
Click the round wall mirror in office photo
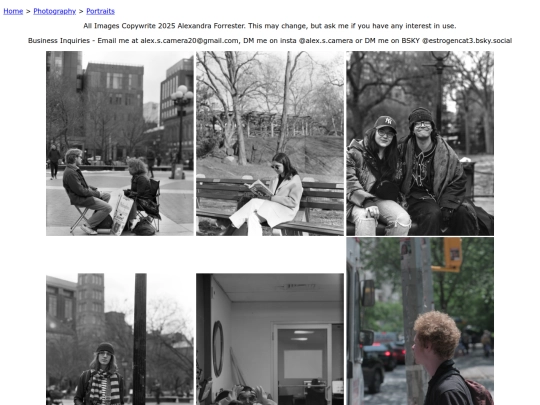click(x=218, y=349)
